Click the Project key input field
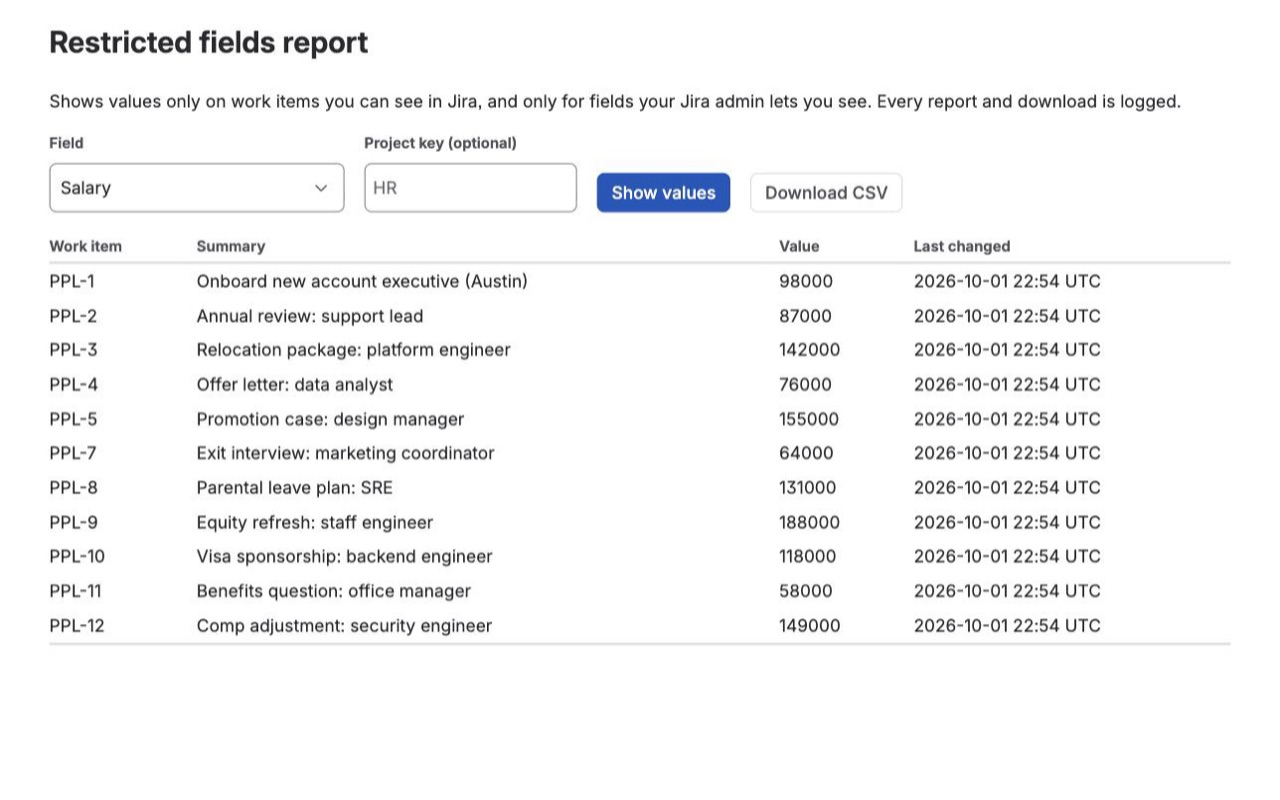This screenshot has width=1280, height=800. (471, 188)
